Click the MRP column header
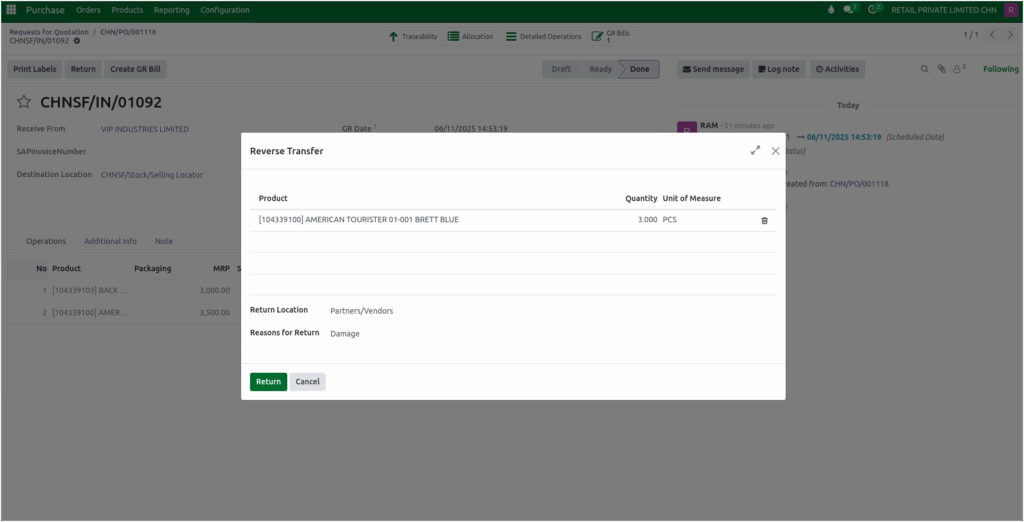Image resolution: width=1024 pixels, height=522 pixels. 221,269
